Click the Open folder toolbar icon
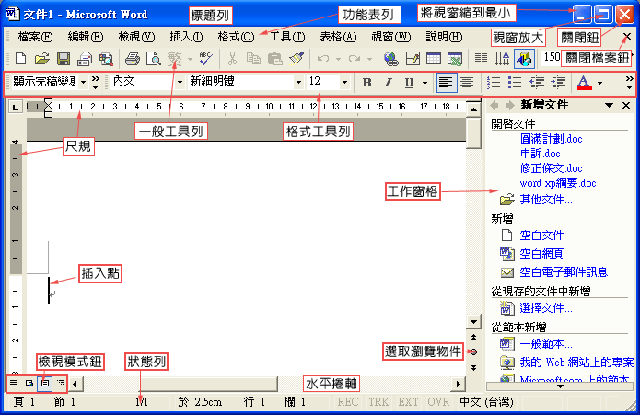This screenshot has width=640, height=415. pyautogui.click(x=42, y=59)
